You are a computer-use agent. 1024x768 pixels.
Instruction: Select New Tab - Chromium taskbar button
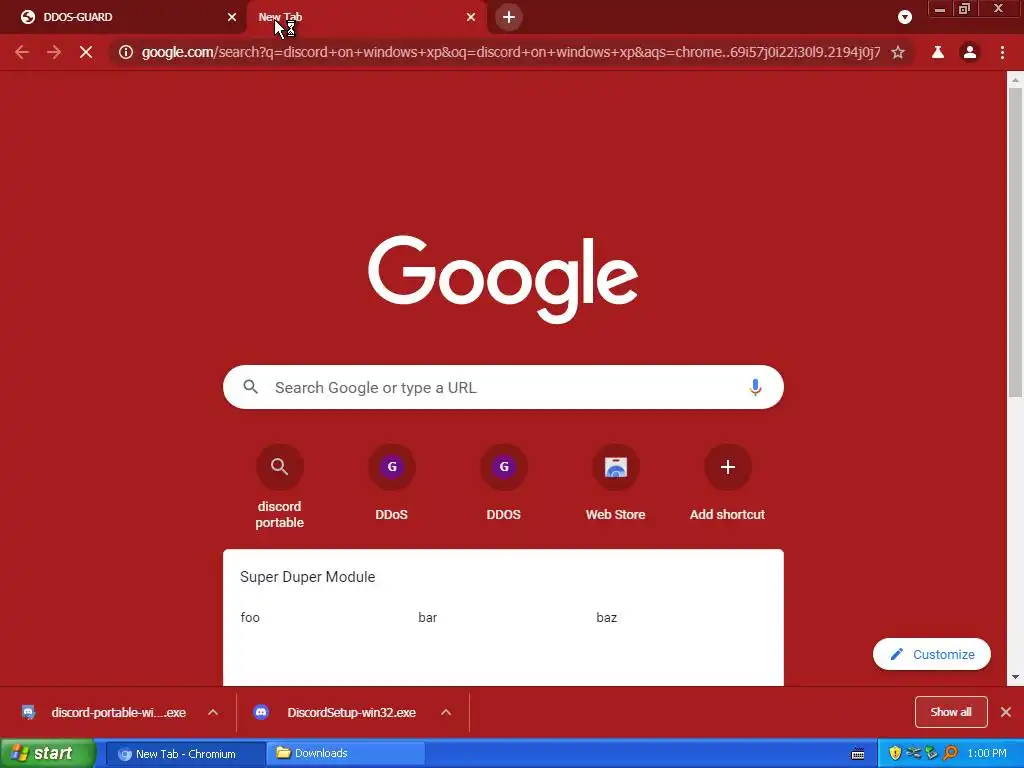click(x=185, y=754)
